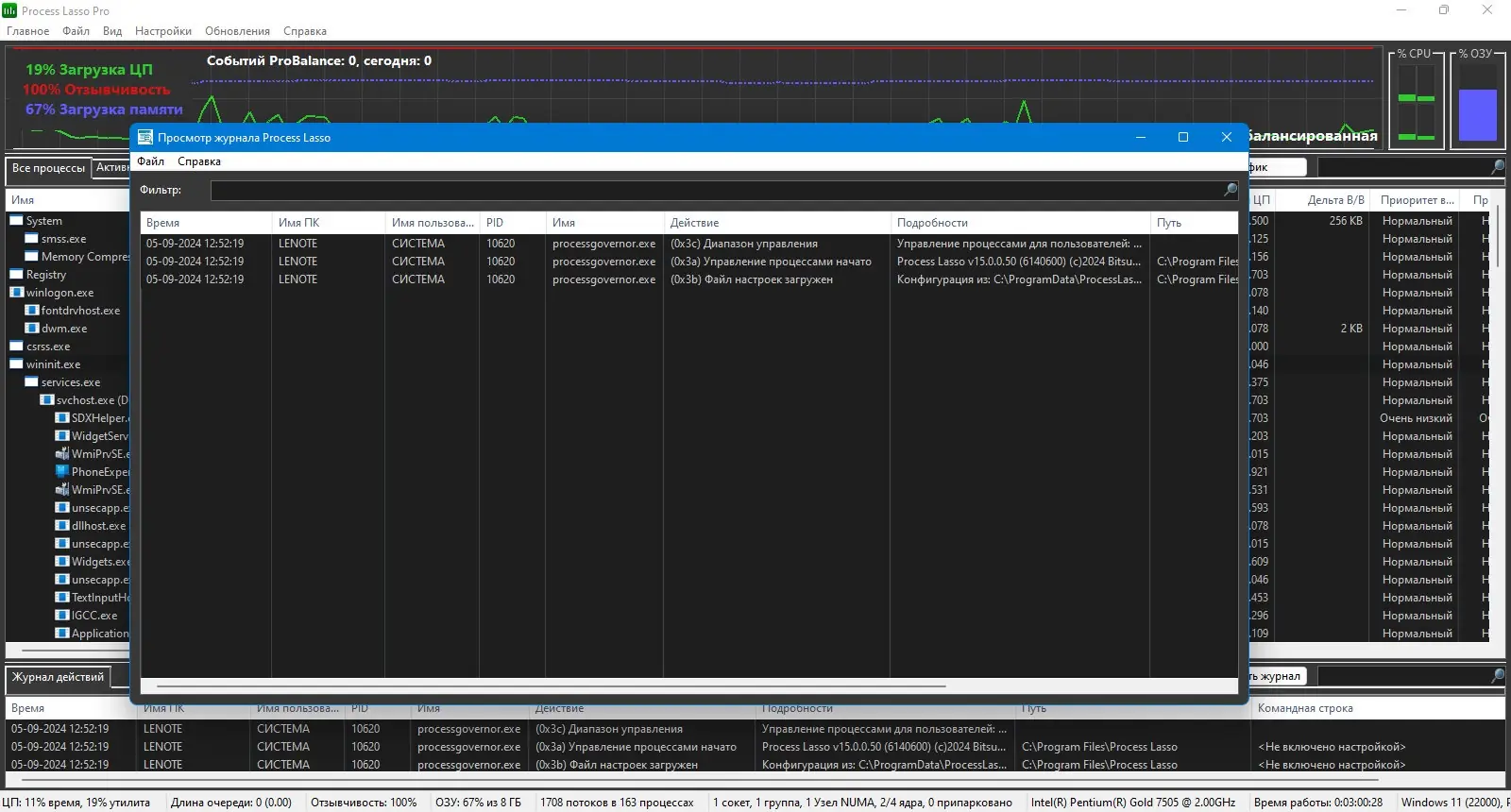Screen dimensions: 1511x812
Task: Click the dllhost.exe process icon
Action: (x=61, y=526)
